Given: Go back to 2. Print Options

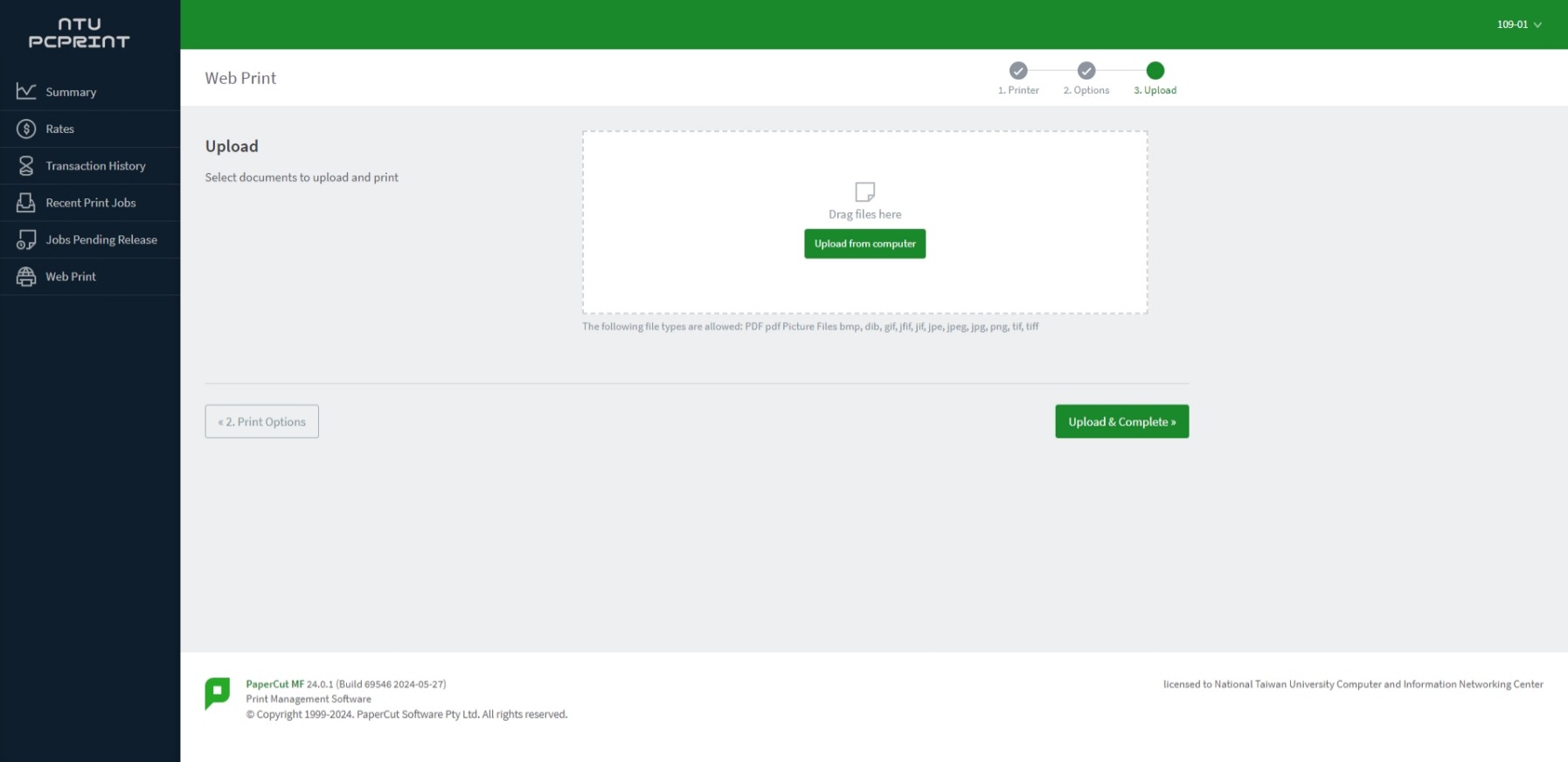Looking at the screenshot, I should (262, 421).
